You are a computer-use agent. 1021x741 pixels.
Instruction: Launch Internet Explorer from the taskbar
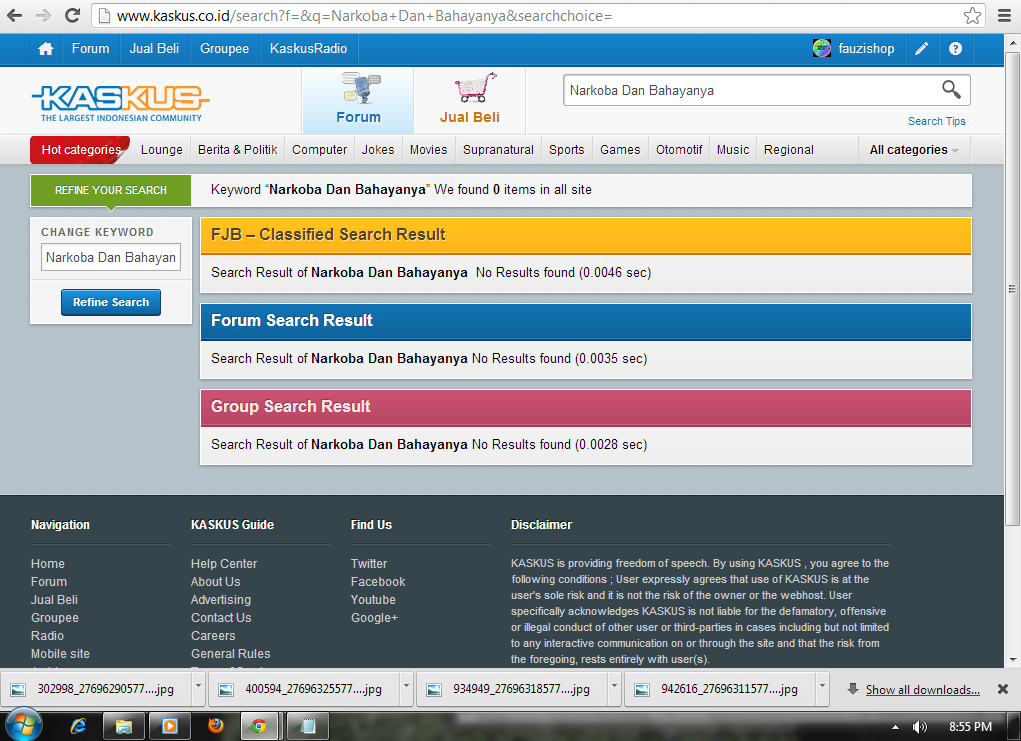[78, 725]
